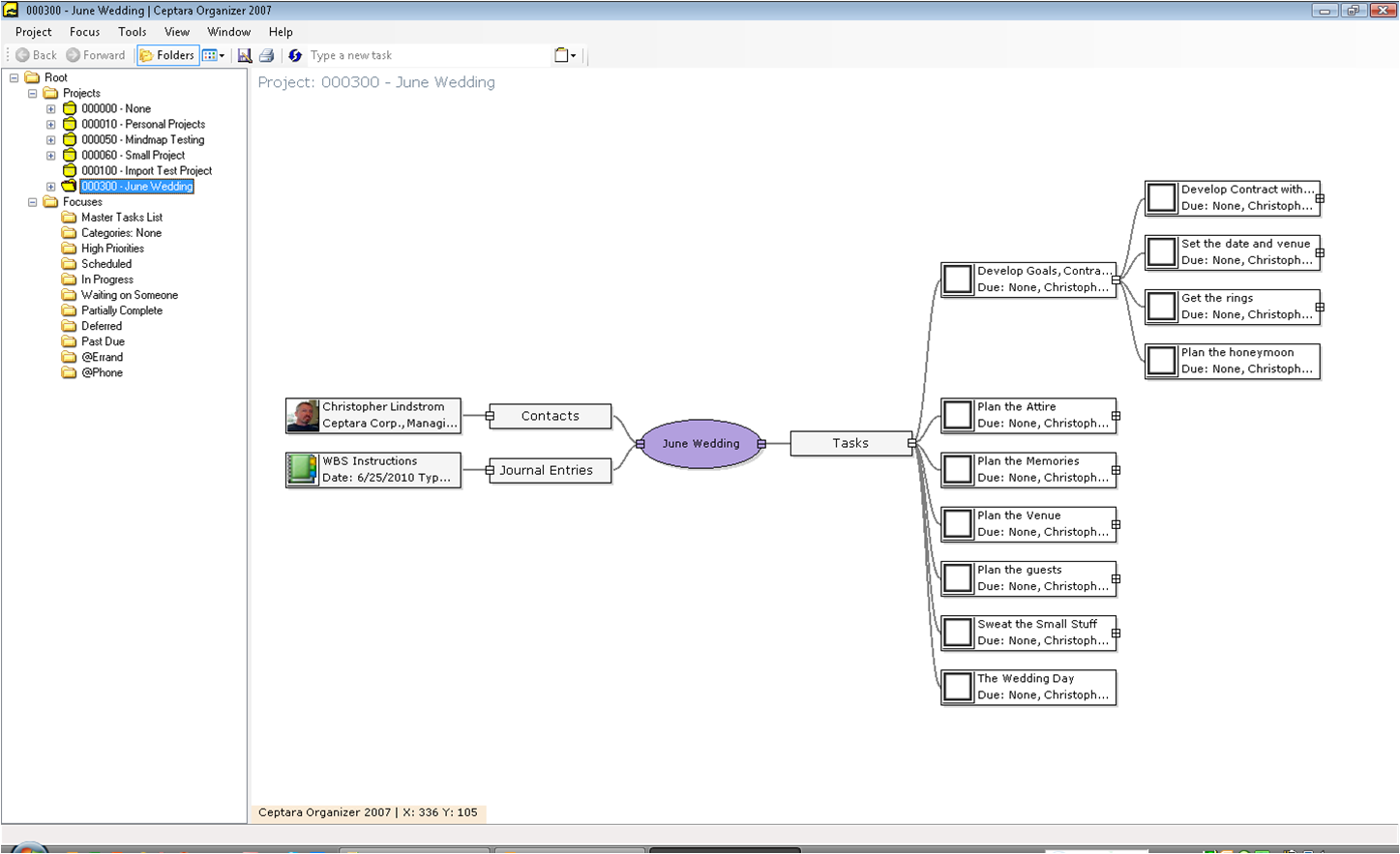This screenshot has height=854, width=1400.
Task: Click the @Phone folder icon
Action: pyautogui.click(x=69, y=372)
